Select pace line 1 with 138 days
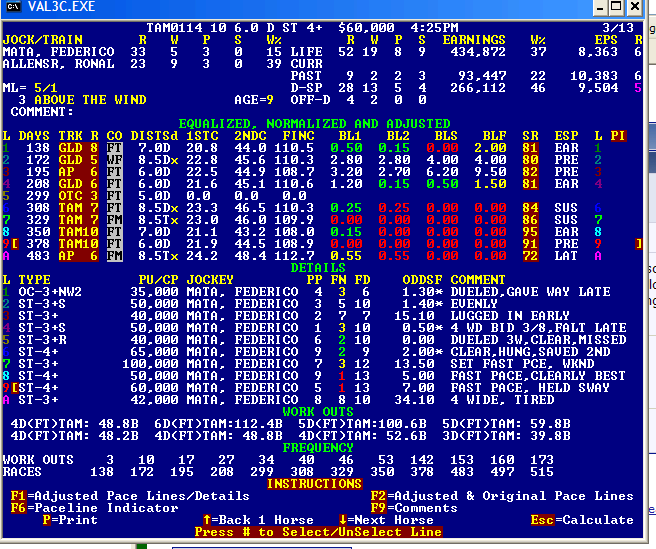 click(322, 148)
